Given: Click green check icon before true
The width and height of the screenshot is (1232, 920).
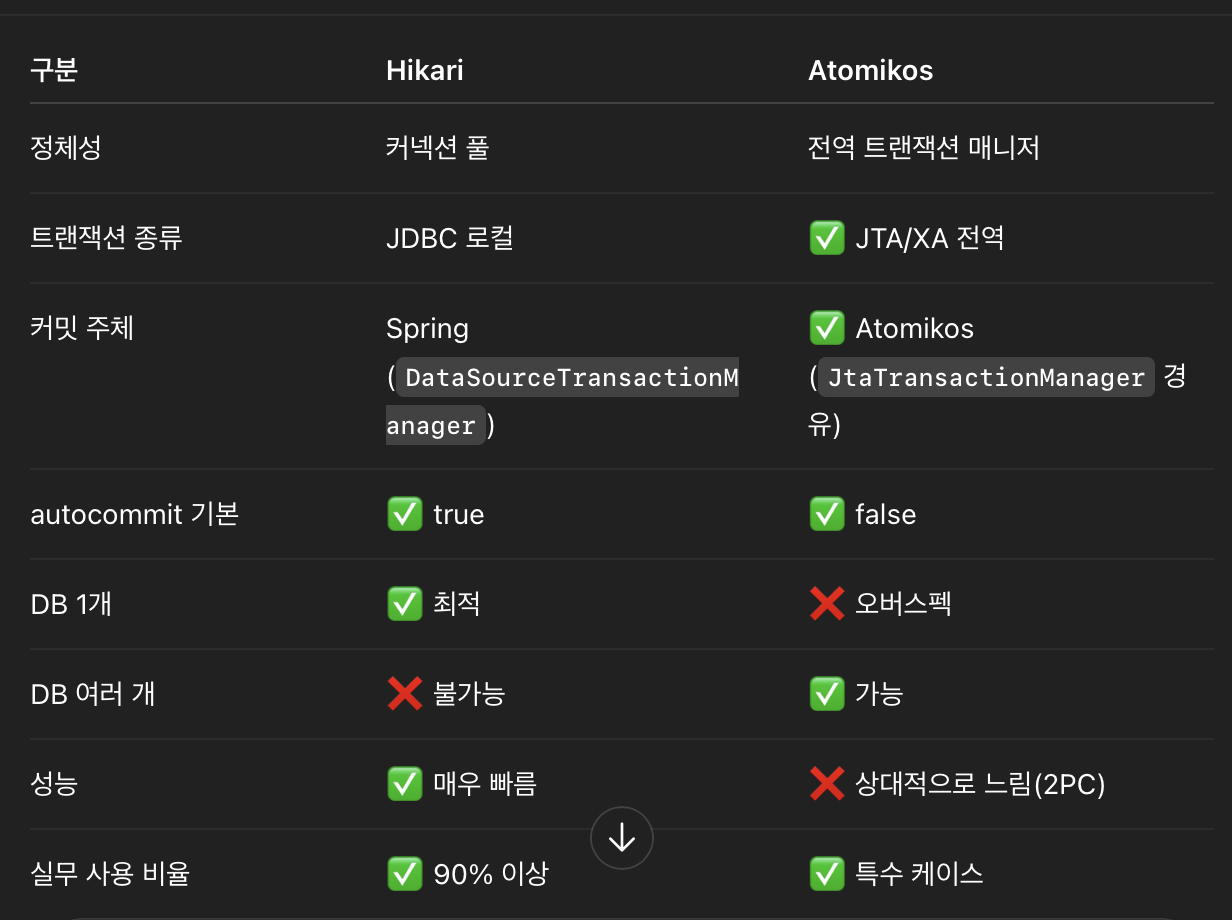Looking at the screenshot, I should click(x=405, y=514).
